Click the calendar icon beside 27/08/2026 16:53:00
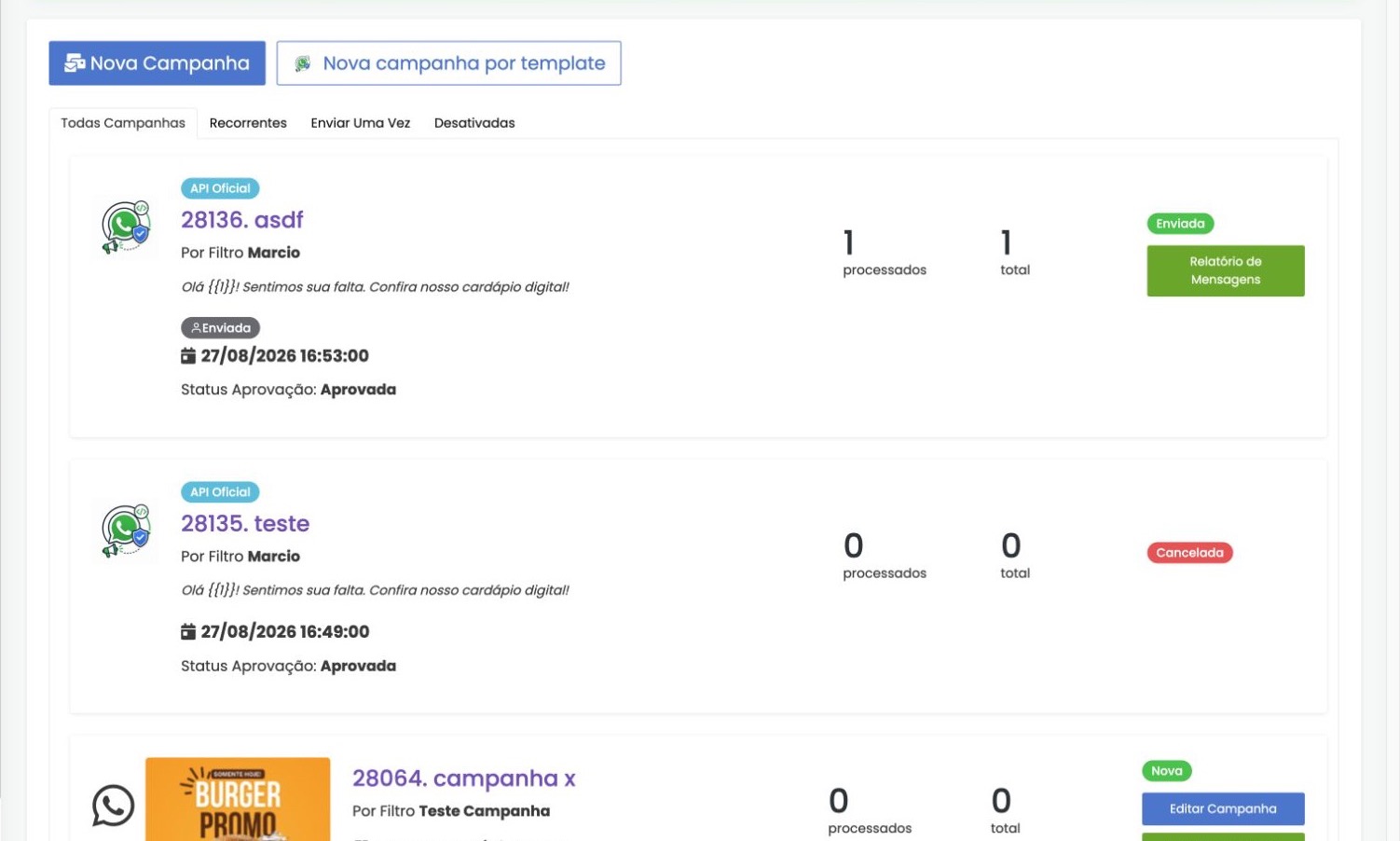Image resolution: width=1400 pixels, height=841 pixels. (188, 356)
